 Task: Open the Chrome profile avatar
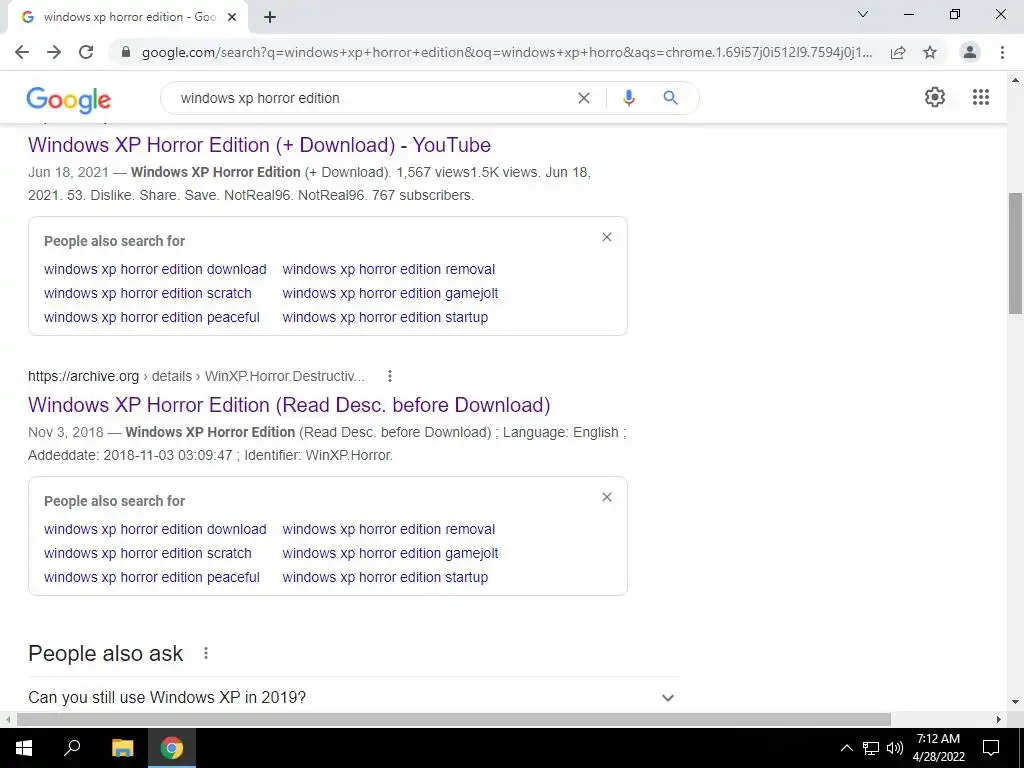tap(970, 52)
